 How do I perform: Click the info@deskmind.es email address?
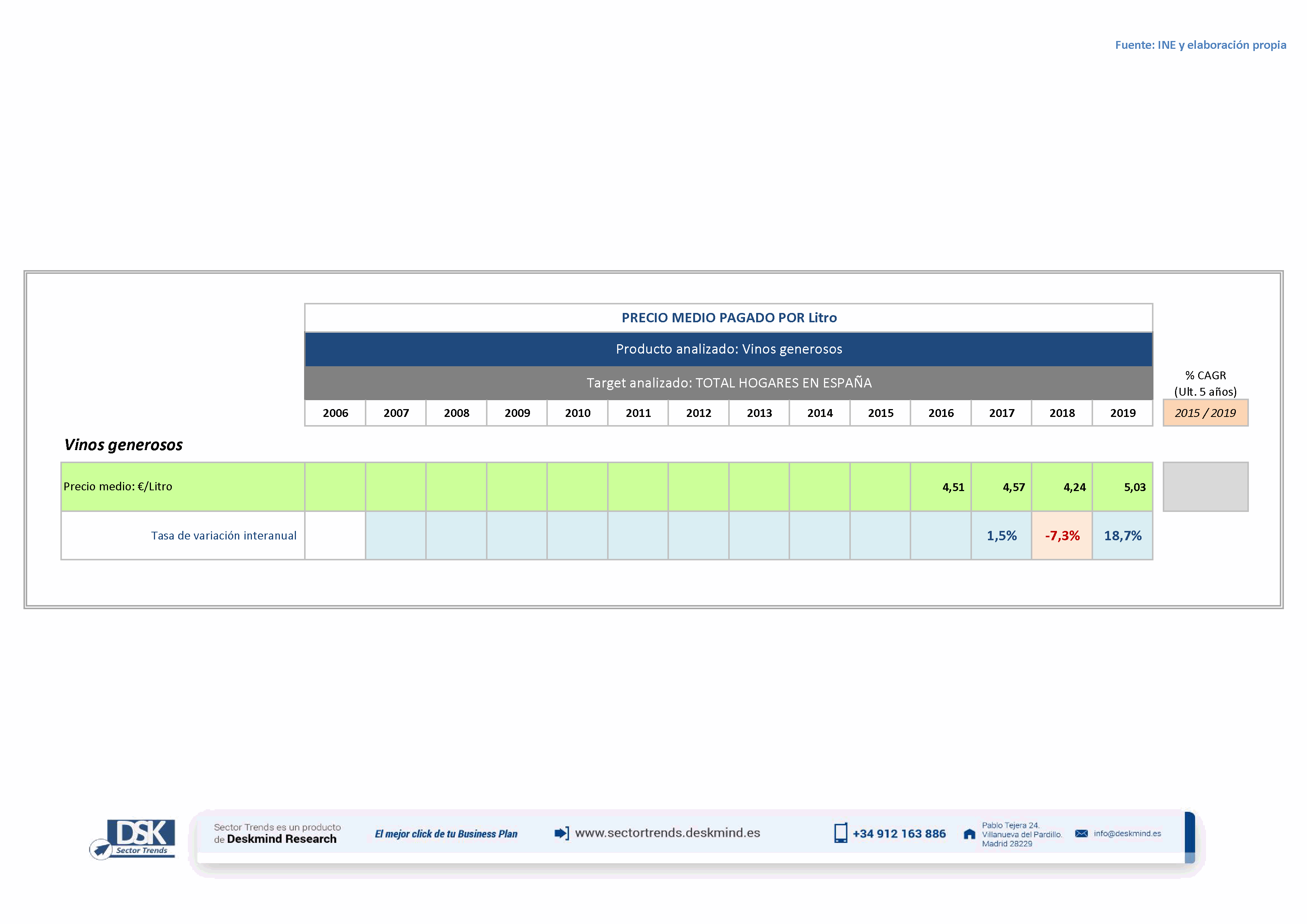coord(1127,833)
